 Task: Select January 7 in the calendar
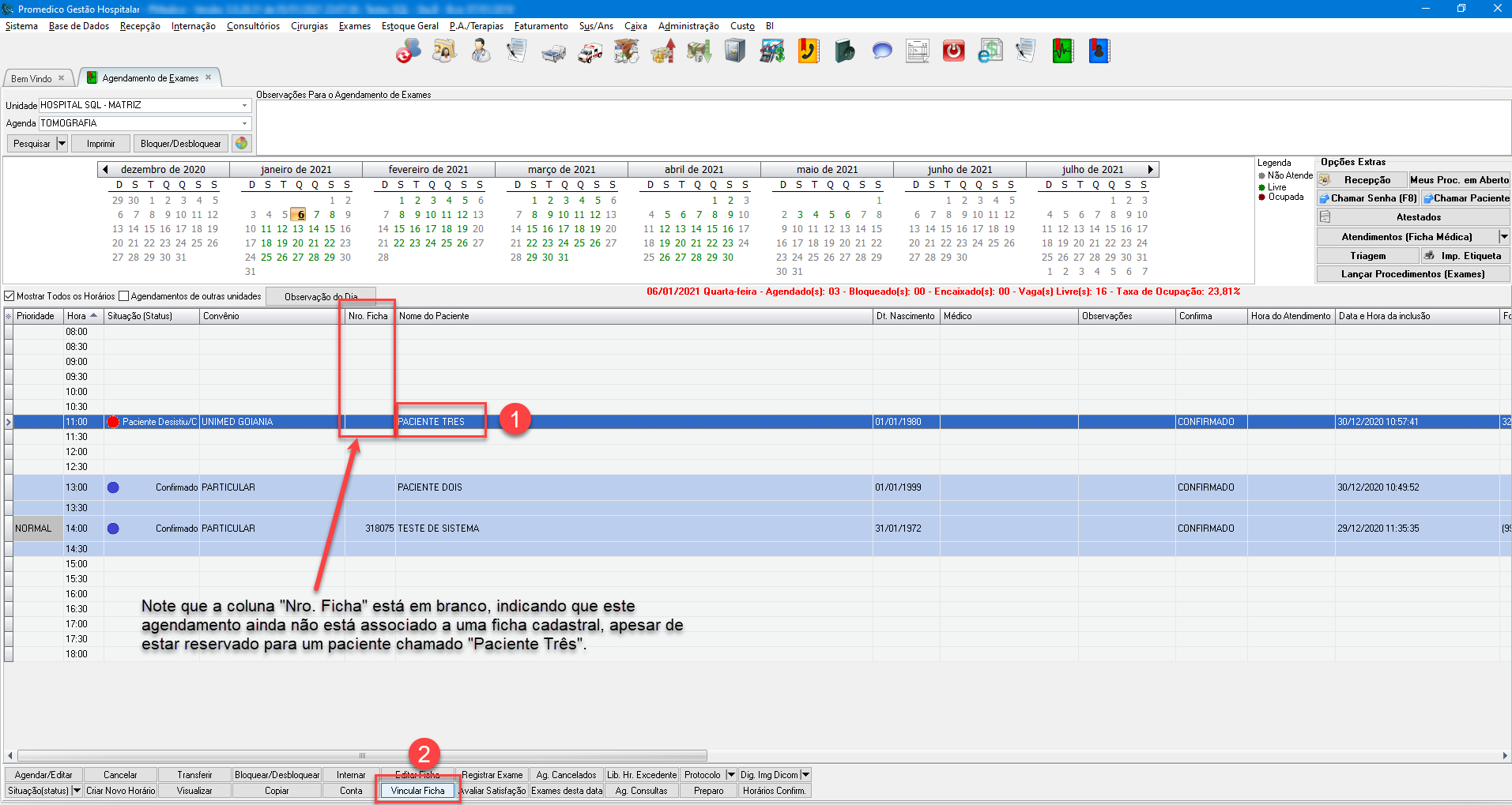[x=316, y=215]
